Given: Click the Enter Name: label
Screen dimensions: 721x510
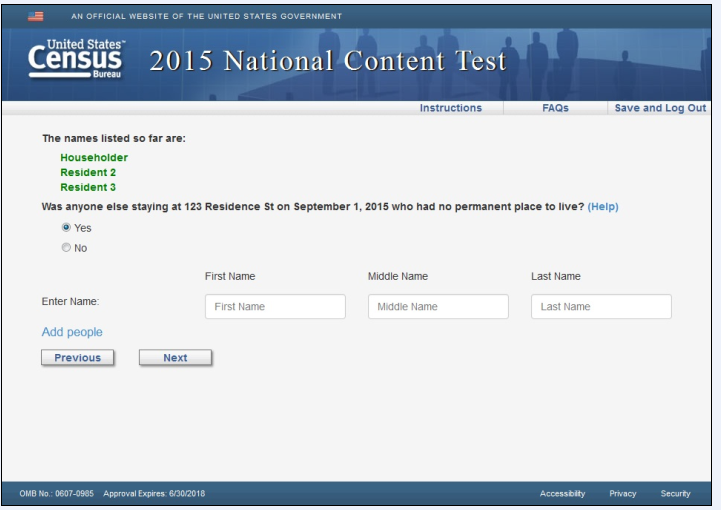Looking at the screenshot, I should [70, 301].
